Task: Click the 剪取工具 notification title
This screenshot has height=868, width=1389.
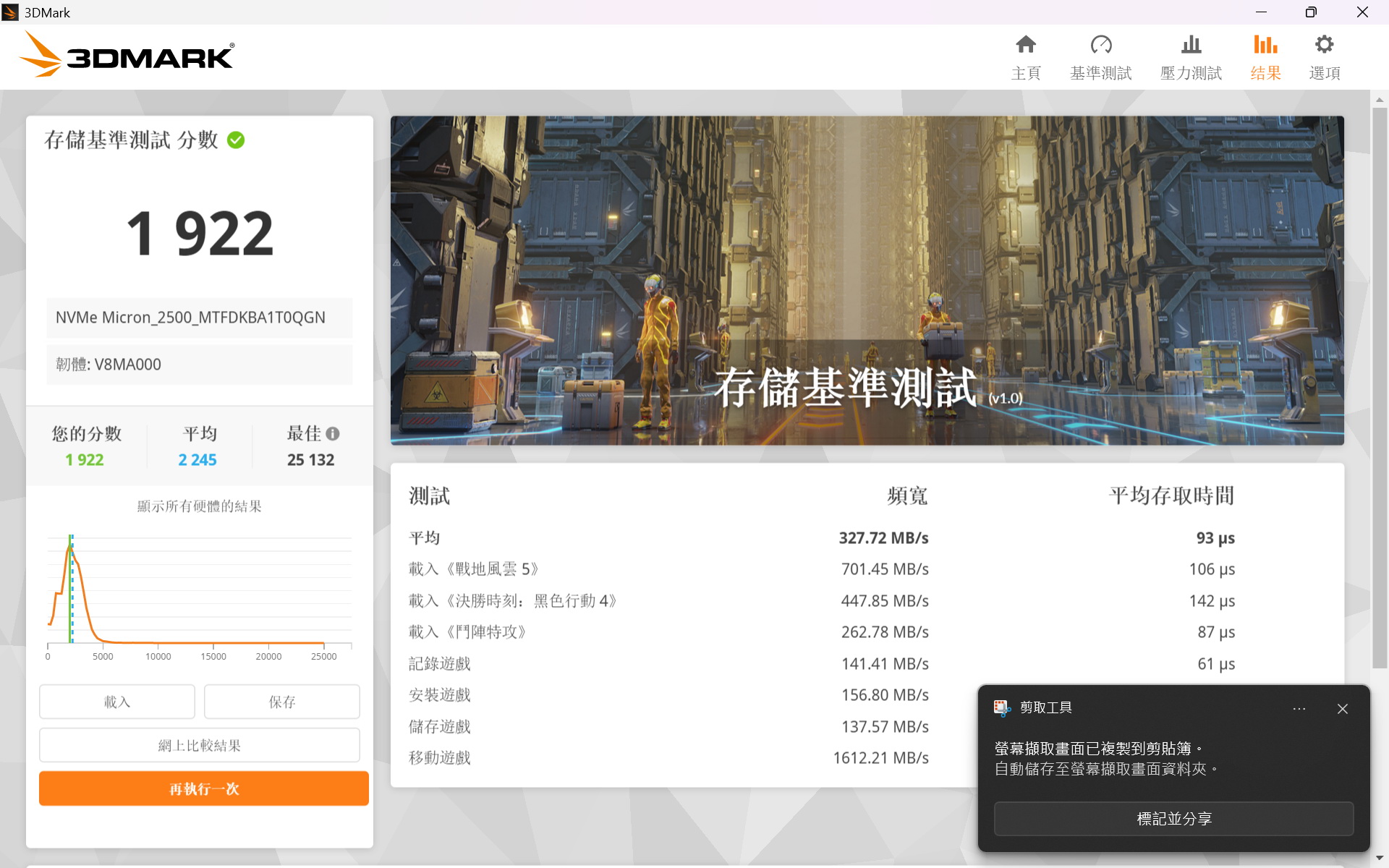Action: (1046, 708)
